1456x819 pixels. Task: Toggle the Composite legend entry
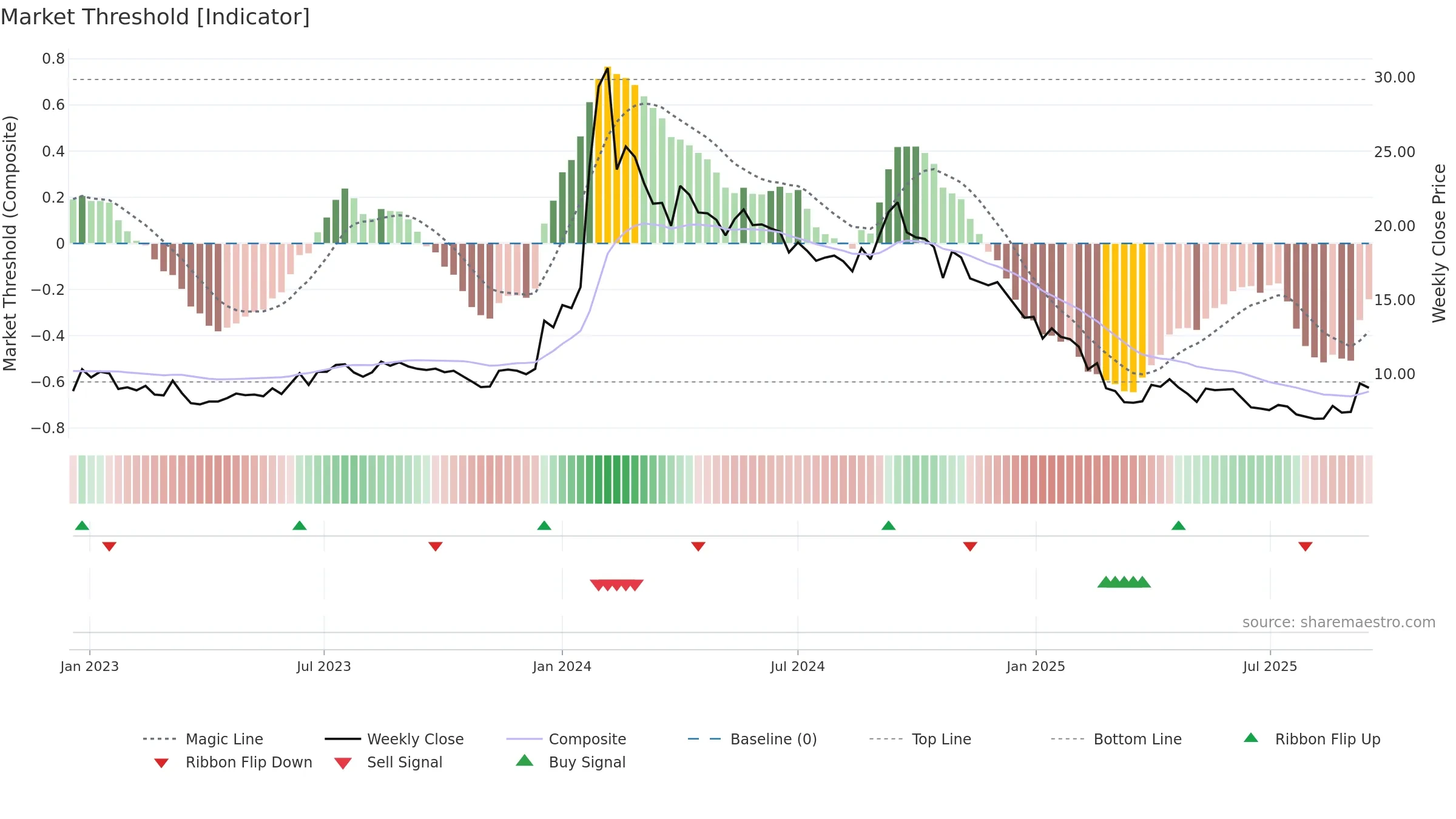click(x=566, y=739)
